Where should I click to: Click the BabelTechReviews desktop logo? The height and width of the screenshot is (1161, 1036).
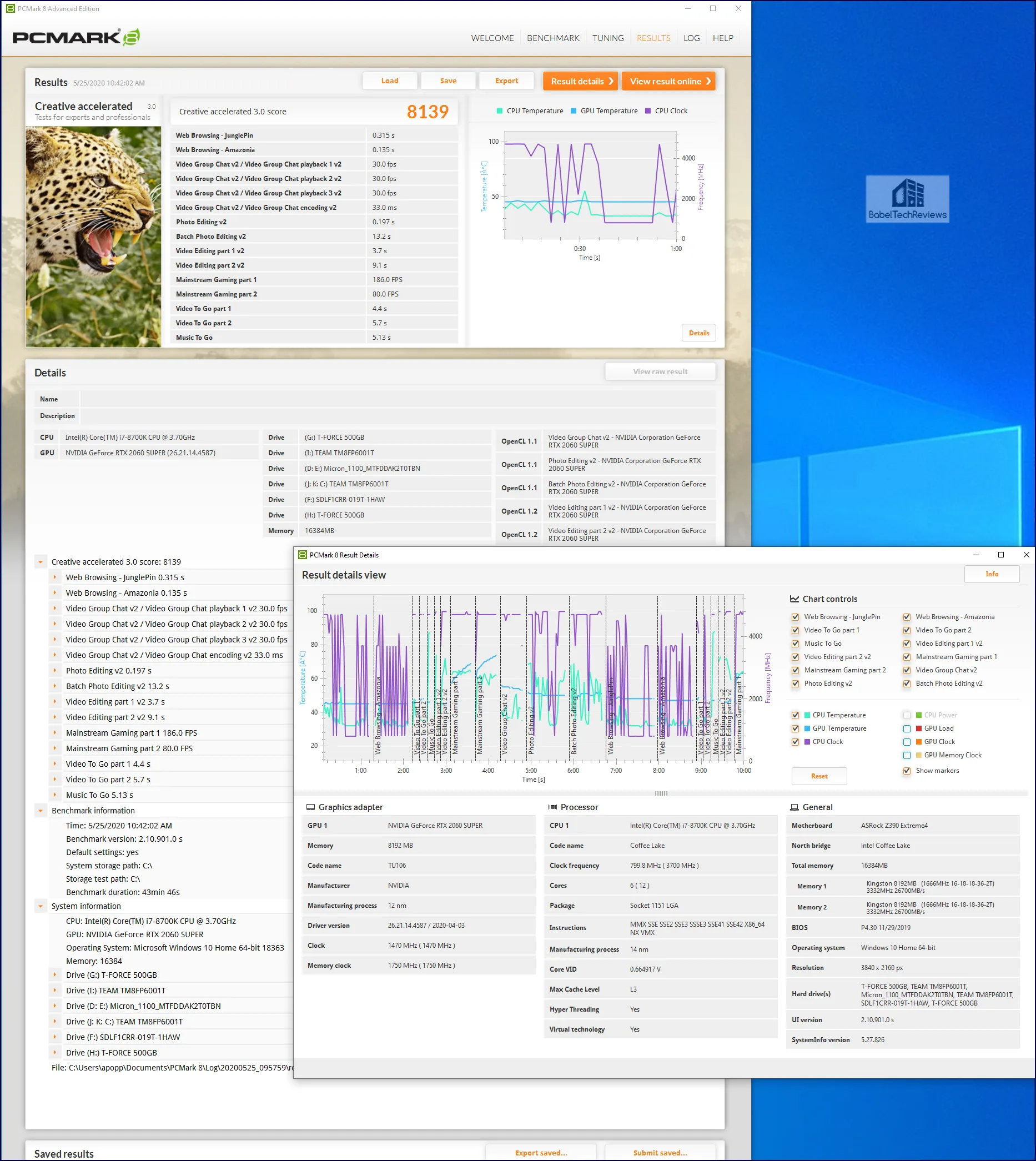click(907, 199)
